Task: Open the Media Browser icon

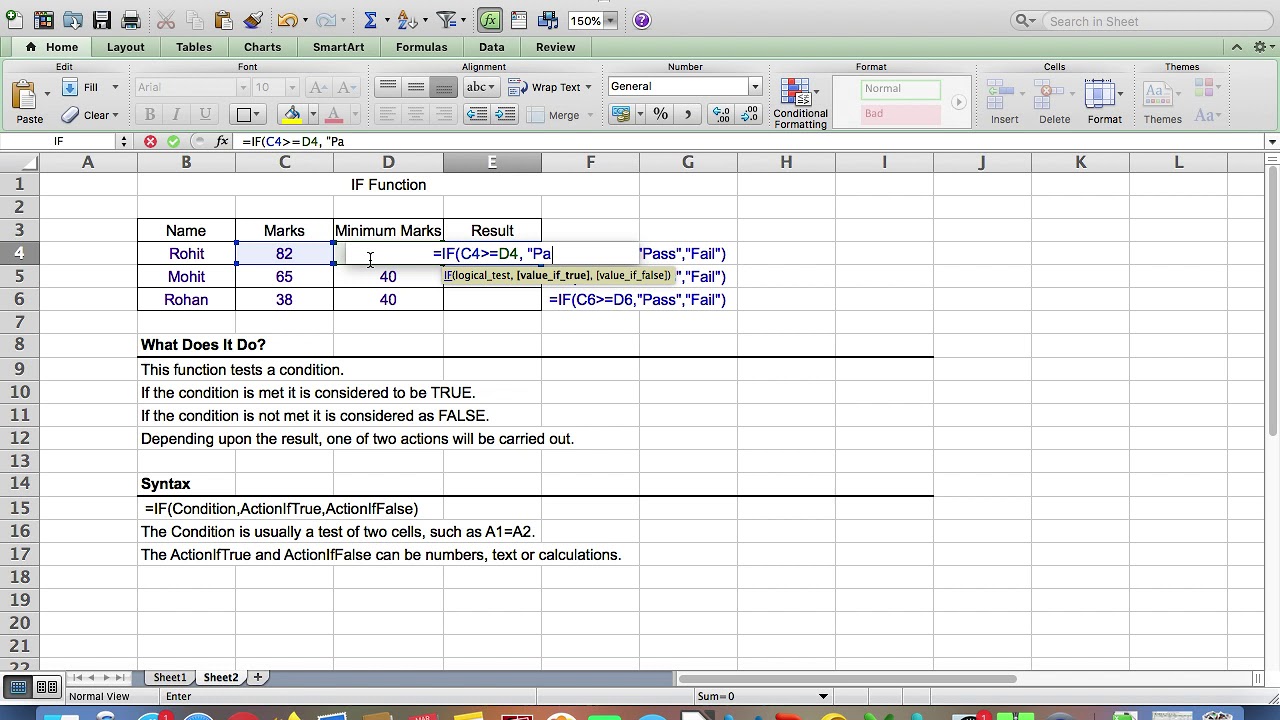Action: click(548, 20)
